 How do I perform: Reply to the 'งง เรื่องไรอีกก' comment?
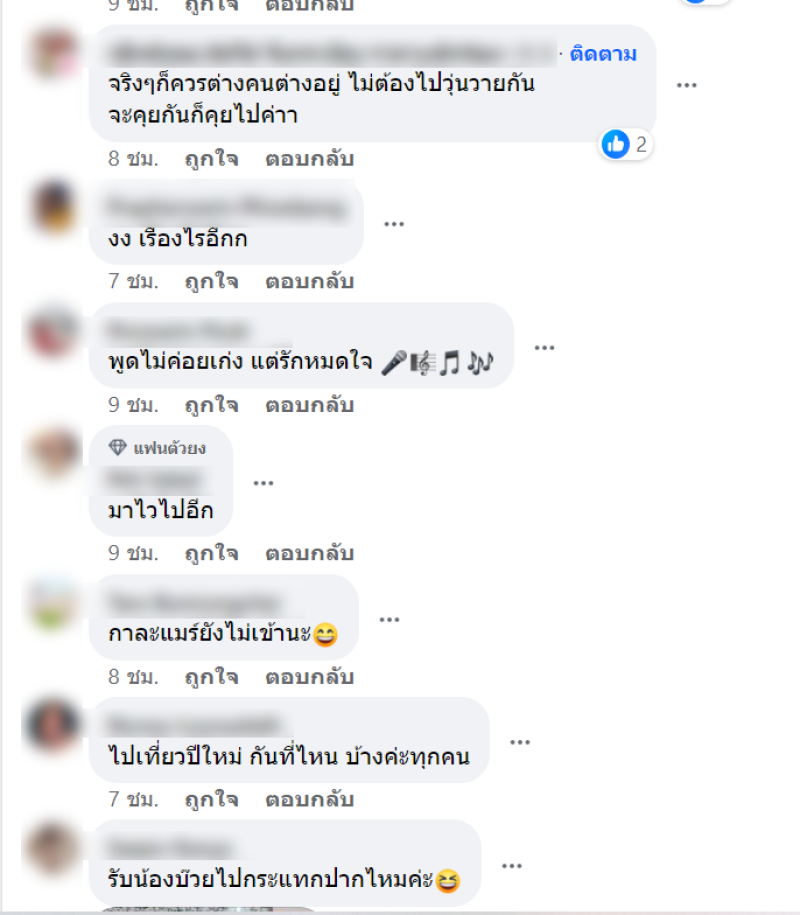(309, 281)
